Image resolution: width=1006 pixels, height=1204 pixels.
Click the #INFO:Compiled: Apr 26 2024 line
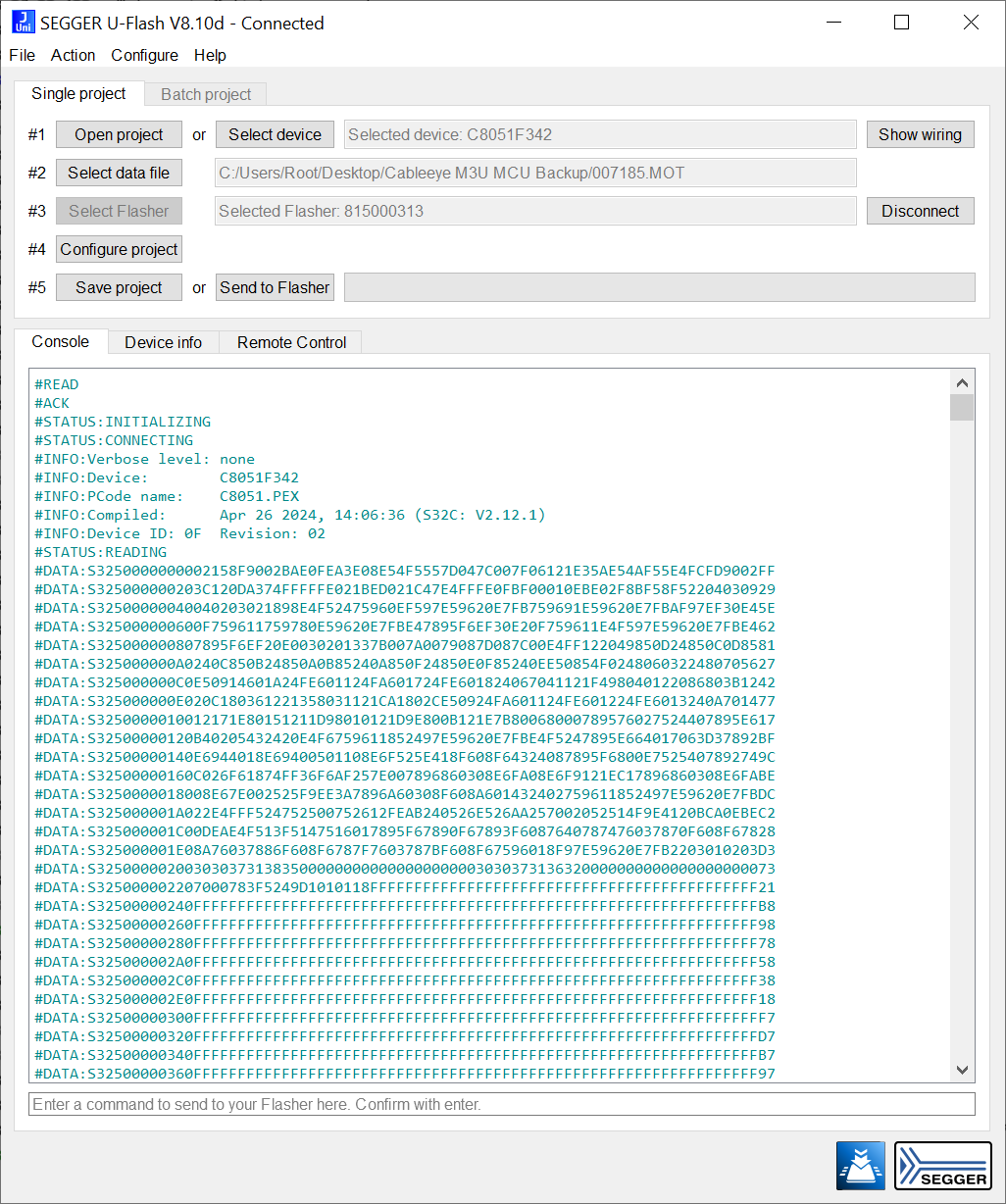click(290, 515)
